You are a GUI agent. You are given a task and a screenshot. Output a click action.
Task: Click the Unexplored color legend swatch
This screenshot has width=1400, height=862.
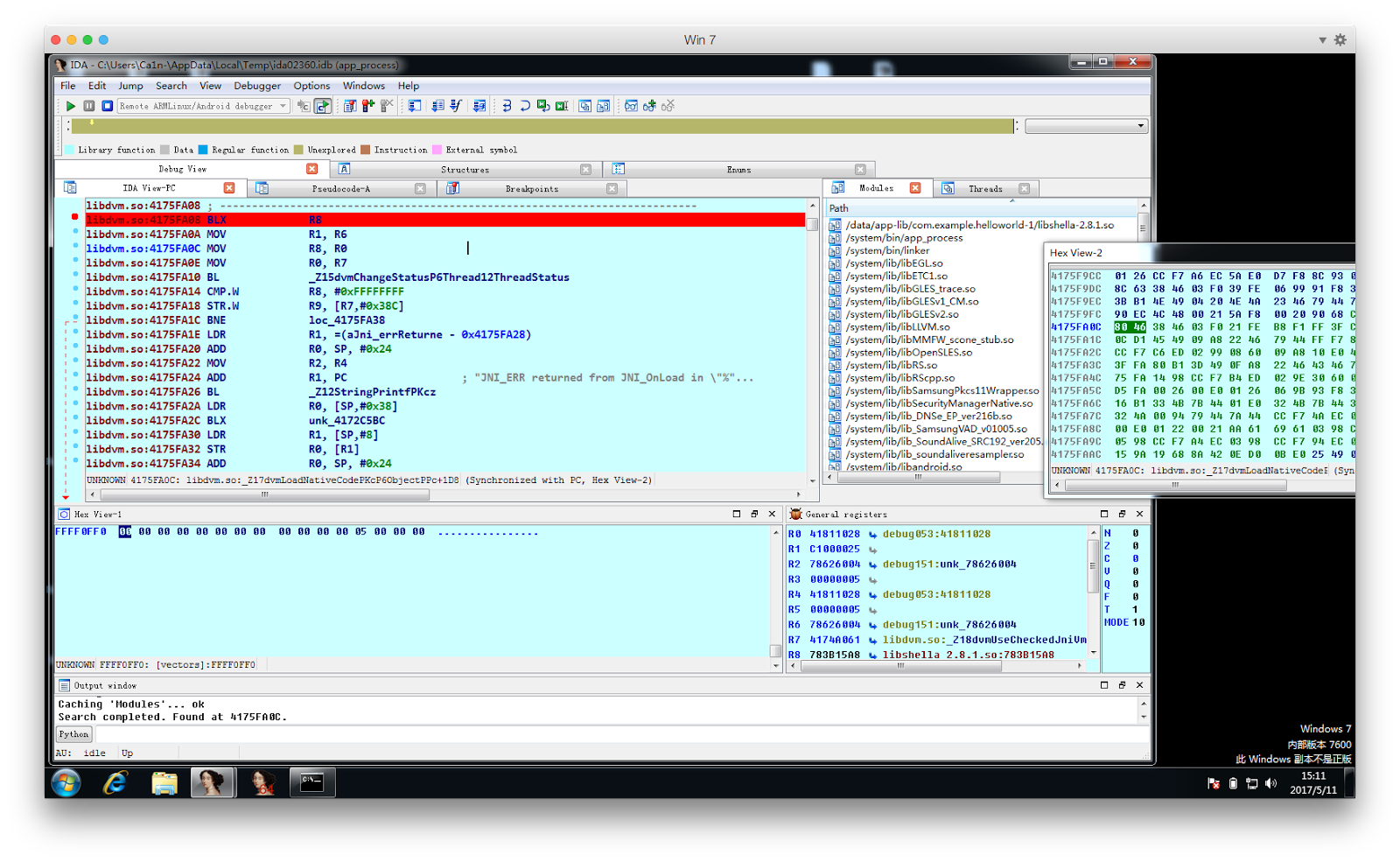[x=298, y=150]
